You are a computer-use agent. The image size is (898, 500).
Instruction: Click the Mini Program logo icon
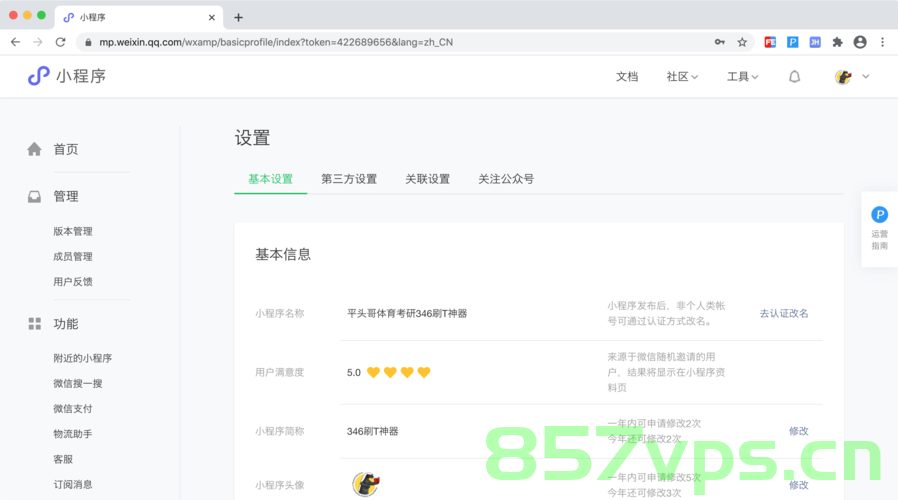(38, 76)
